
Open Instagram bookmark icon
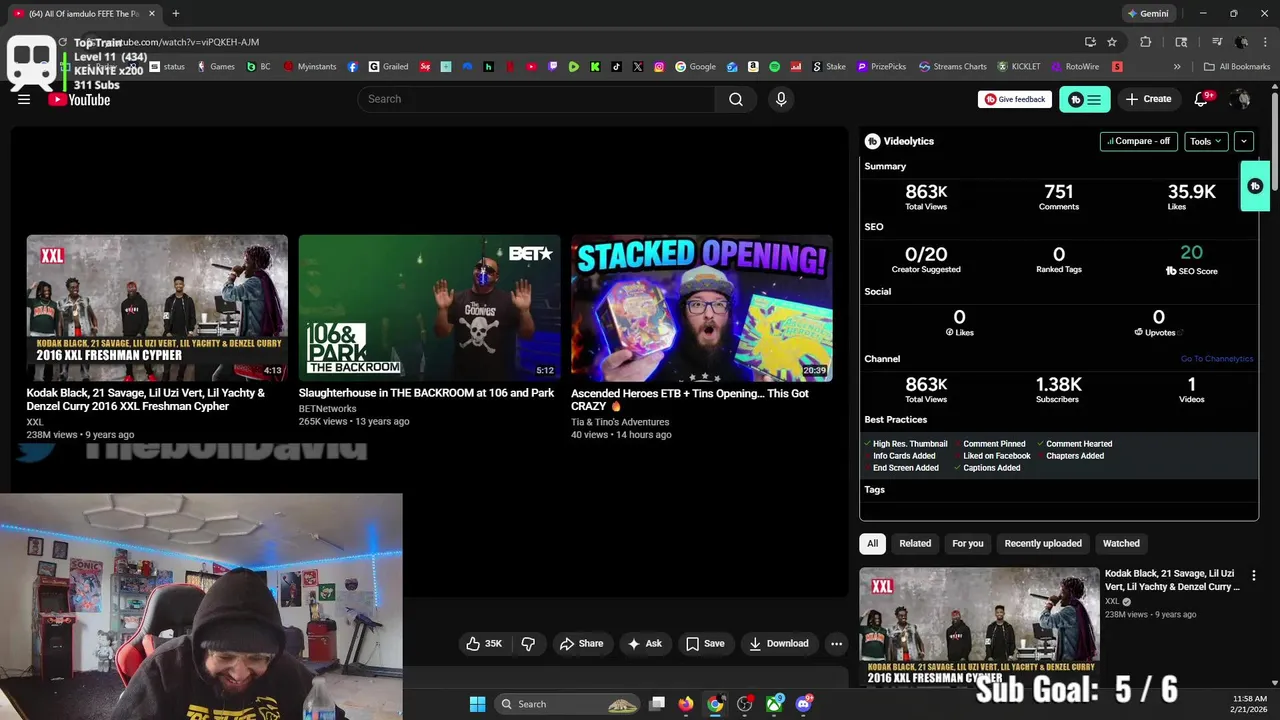[659, 67]
